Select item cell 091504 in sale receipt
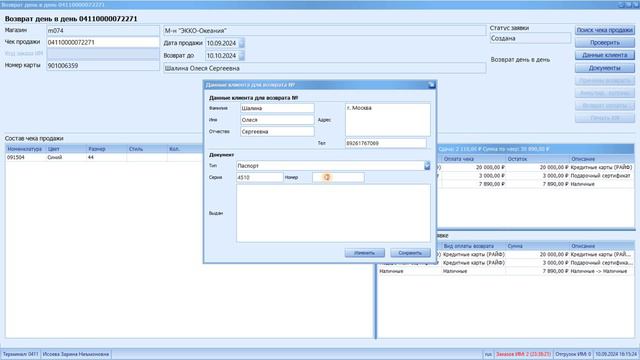 (25, 157)
